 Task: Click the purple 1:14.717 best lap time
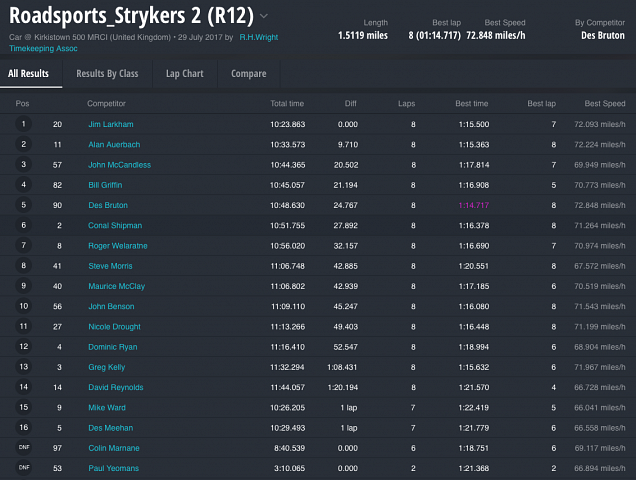[473, 205]
